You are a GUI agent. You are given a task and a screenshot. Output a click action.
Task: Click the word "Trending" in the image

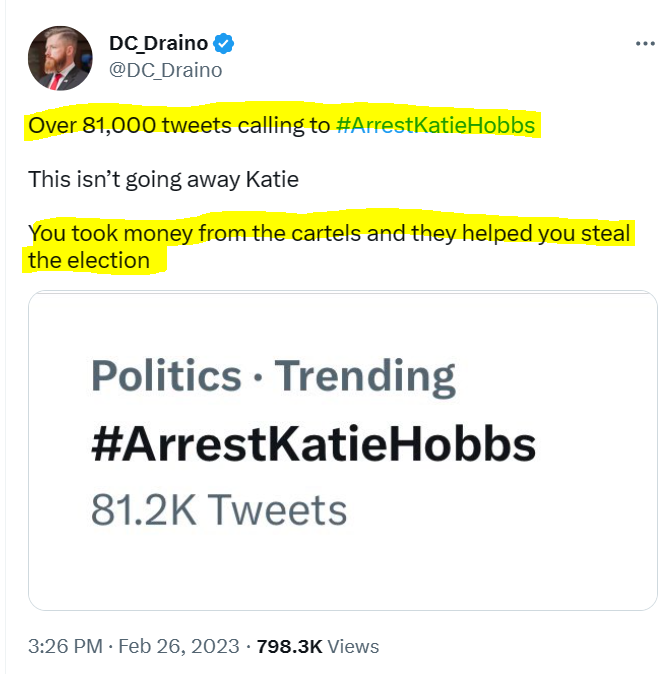point(365,377)
